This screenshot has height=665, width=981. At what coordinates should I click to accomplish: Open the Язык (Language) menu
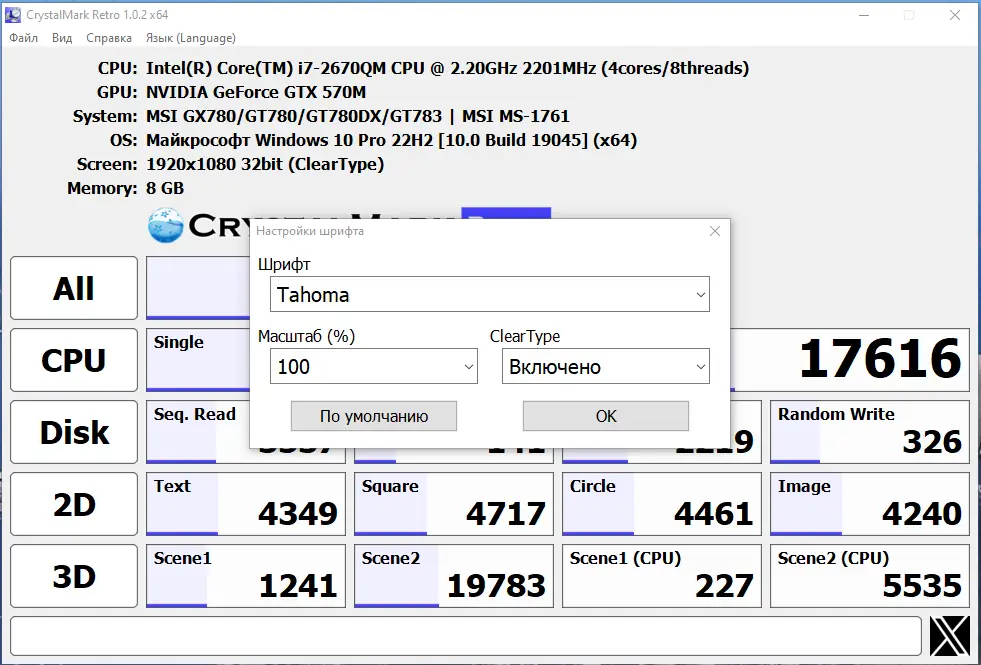click(x=190, y=38)
